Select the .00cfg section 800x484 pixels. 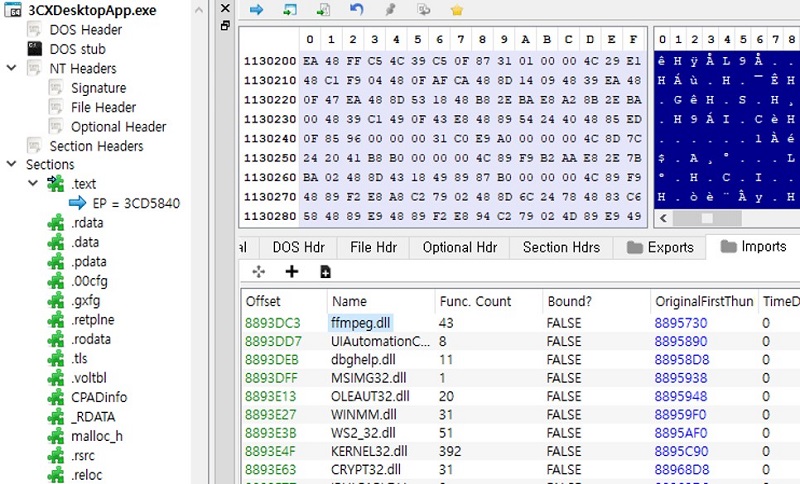coord(89,281)
